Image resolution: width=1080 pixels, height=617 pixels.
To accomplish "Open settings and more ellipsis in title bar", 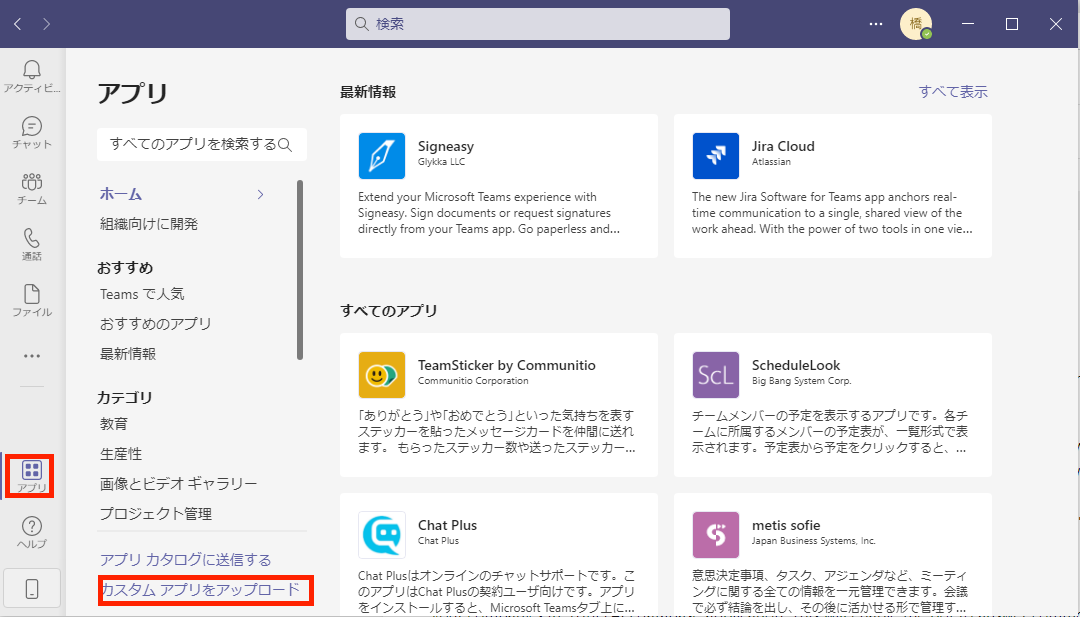I will [x=875, y=24].
